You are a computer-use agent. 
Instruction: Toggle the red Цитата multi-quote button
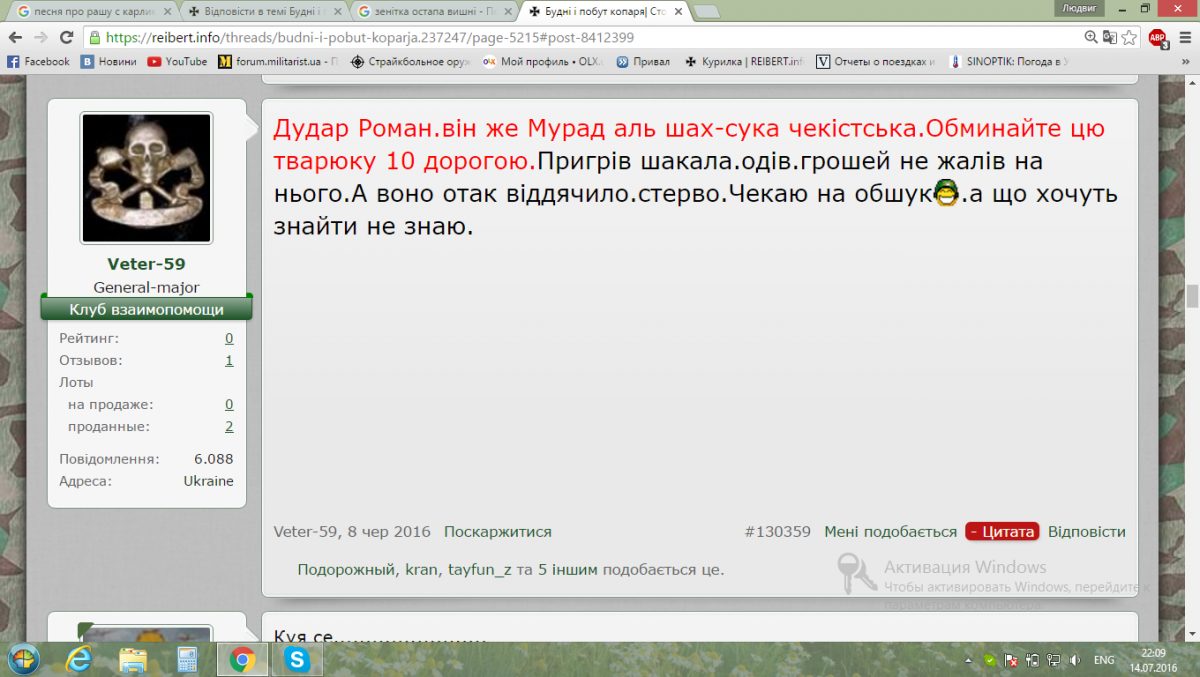(x=1001, y=532)
